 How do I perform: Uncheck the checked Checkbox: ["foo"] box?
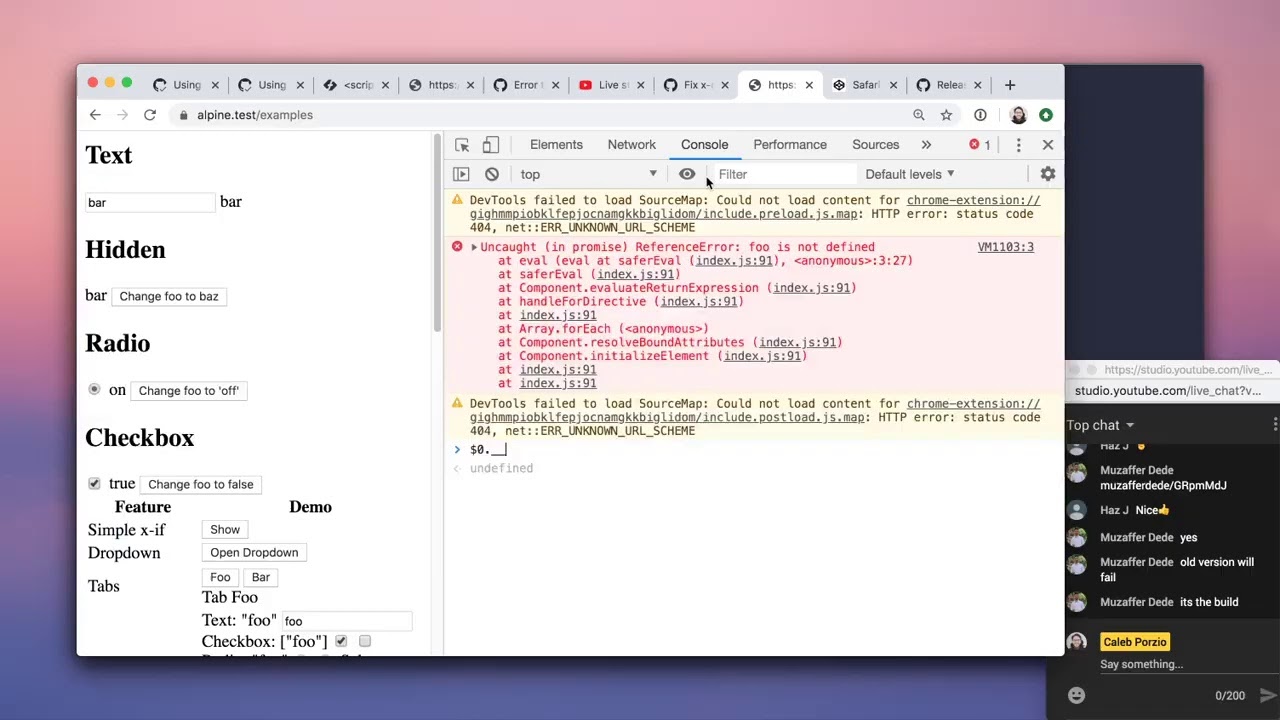click(341, 641)
